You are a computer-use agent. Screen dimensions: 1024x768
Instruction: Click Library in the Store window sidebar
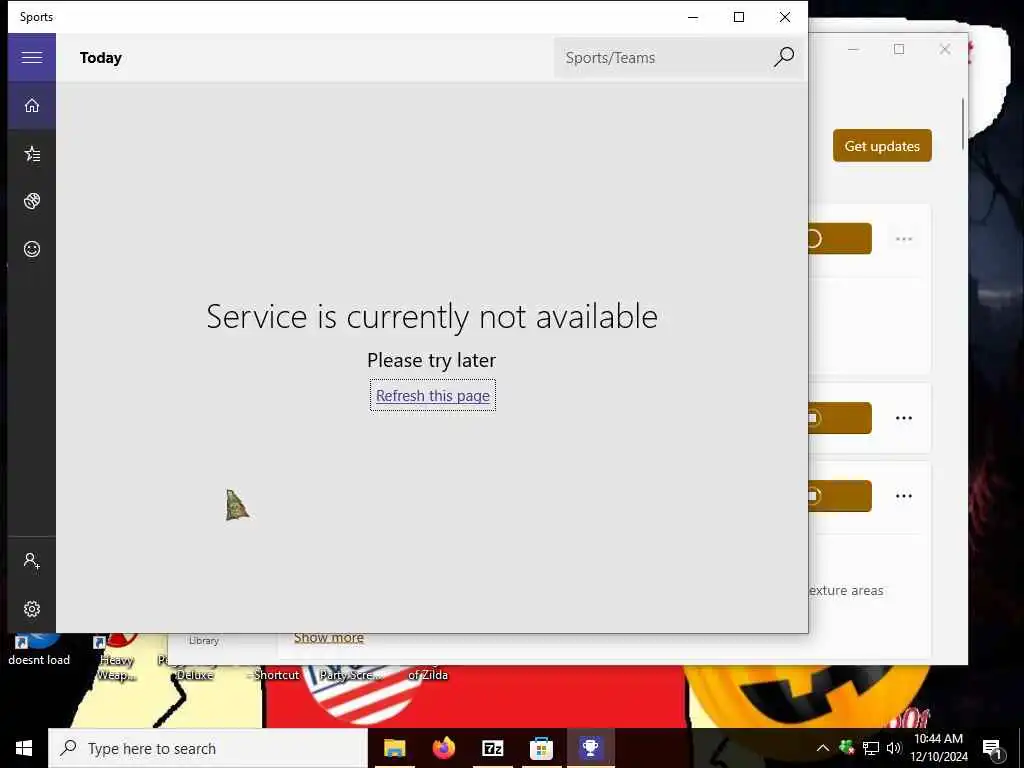pyautogui.click(x=204, y=641)
